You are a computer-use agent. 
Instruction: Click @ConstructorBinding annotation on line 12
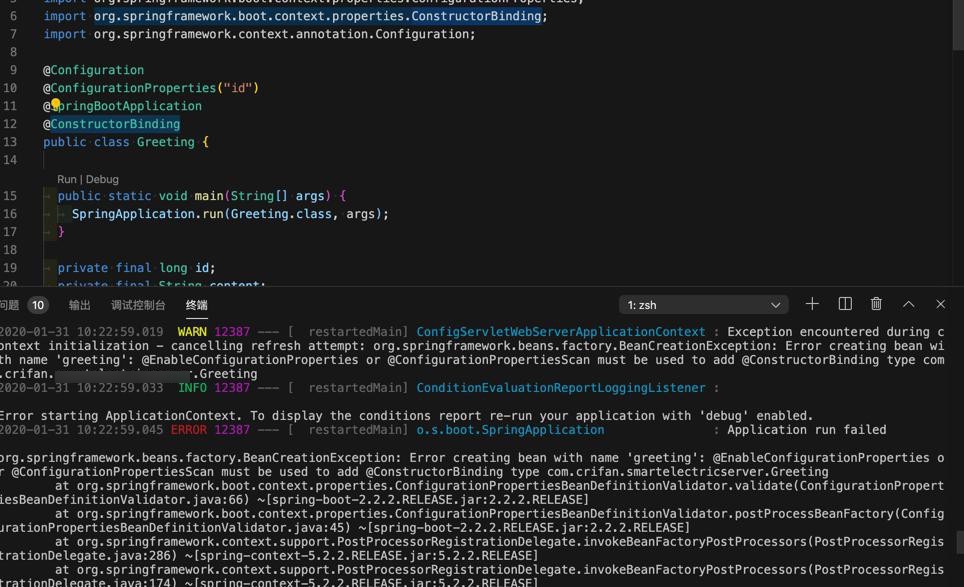click(111, 124)
